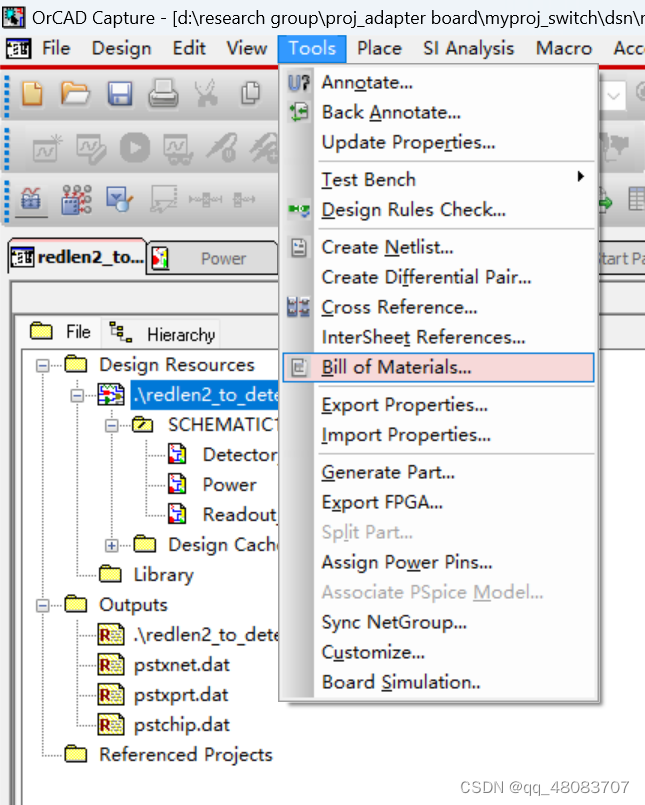The height and width of the screenshot is (805, 645).
Task: Click the Annotate U? menu icon
Action: (x=299, y=83)
